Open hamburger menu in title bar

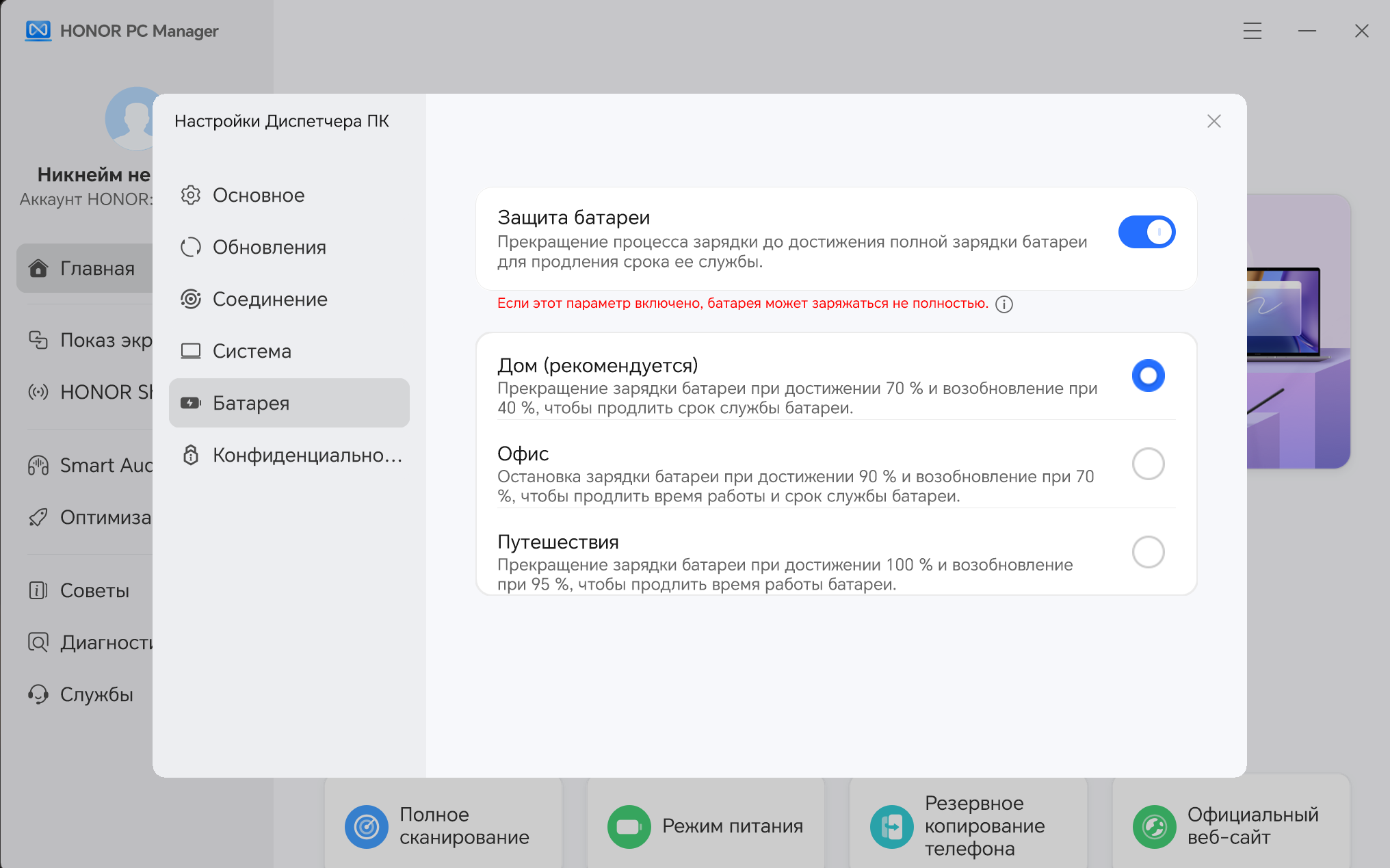tap(1252, 31)
